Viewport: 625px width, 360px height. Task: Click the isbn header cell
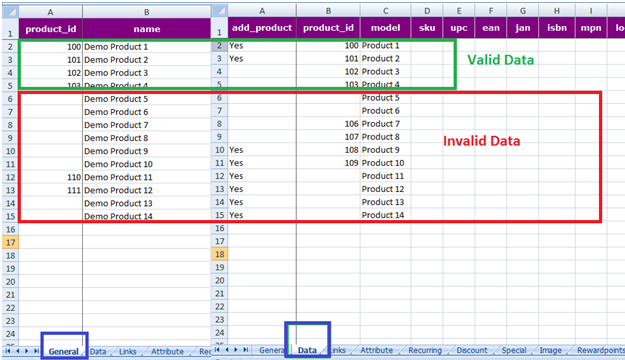(557, 28)
